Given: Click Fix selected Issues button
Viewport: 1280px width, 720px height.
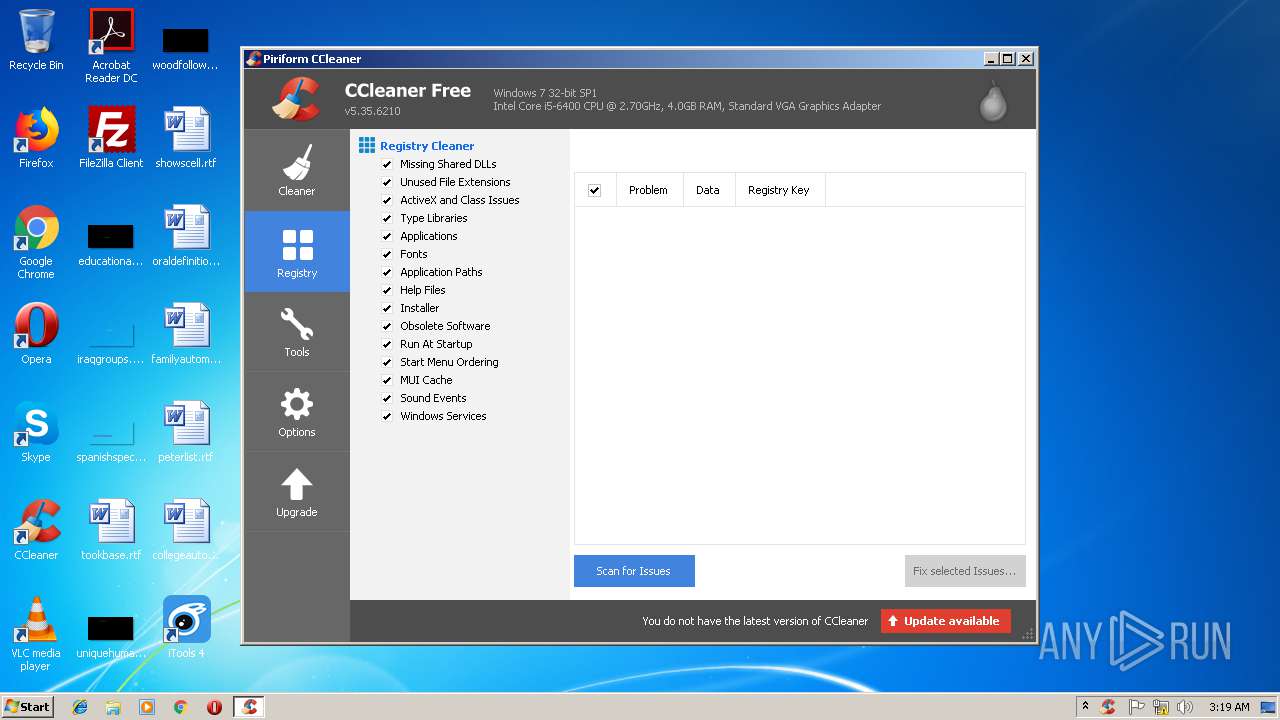Looking at the screenshot, I should coord(965,571).
